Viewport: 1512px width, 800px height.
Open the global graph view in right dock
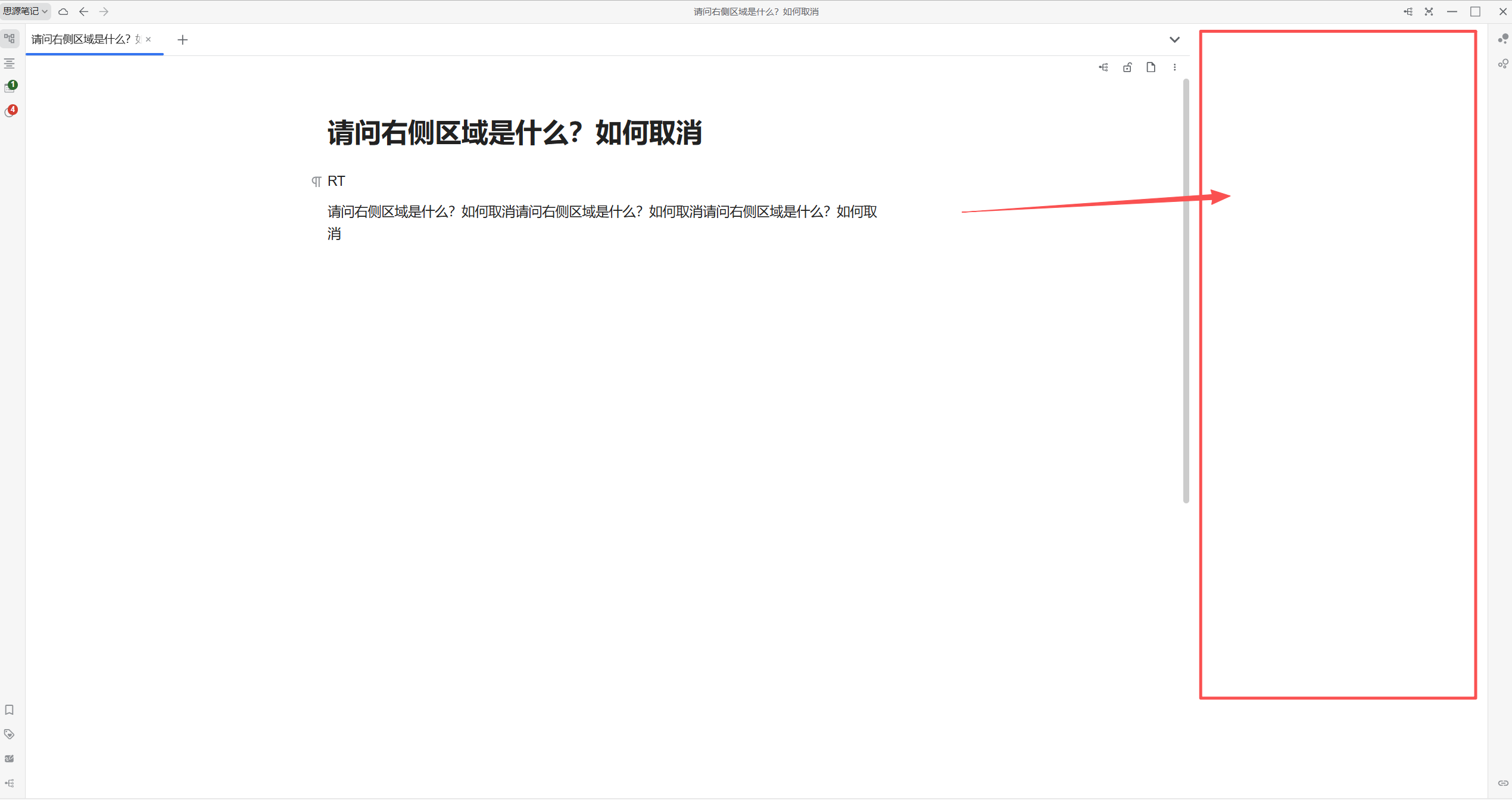pos(1502,39)
